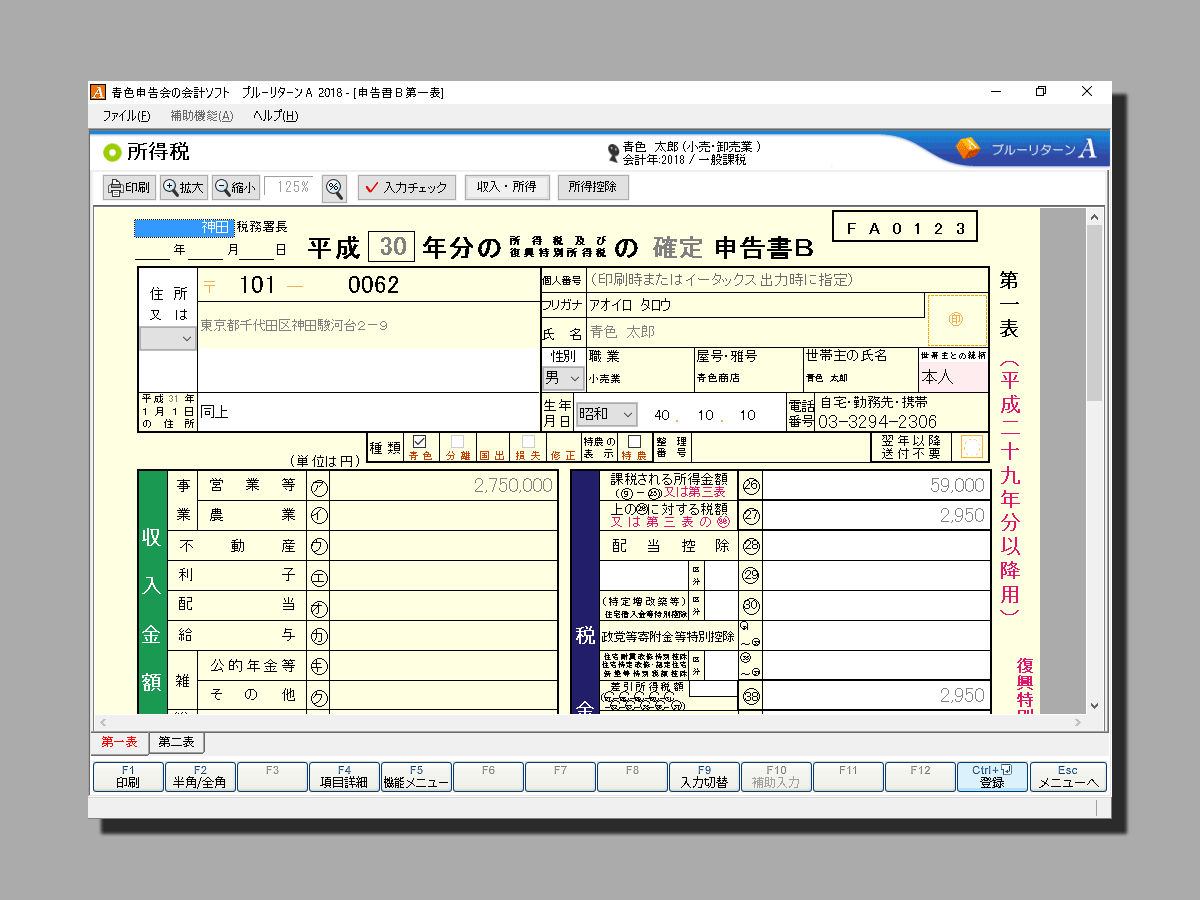This screenshot has height=900, width=1200.
Task: Switch to the 第二表 tab
Action: (177, 742)
